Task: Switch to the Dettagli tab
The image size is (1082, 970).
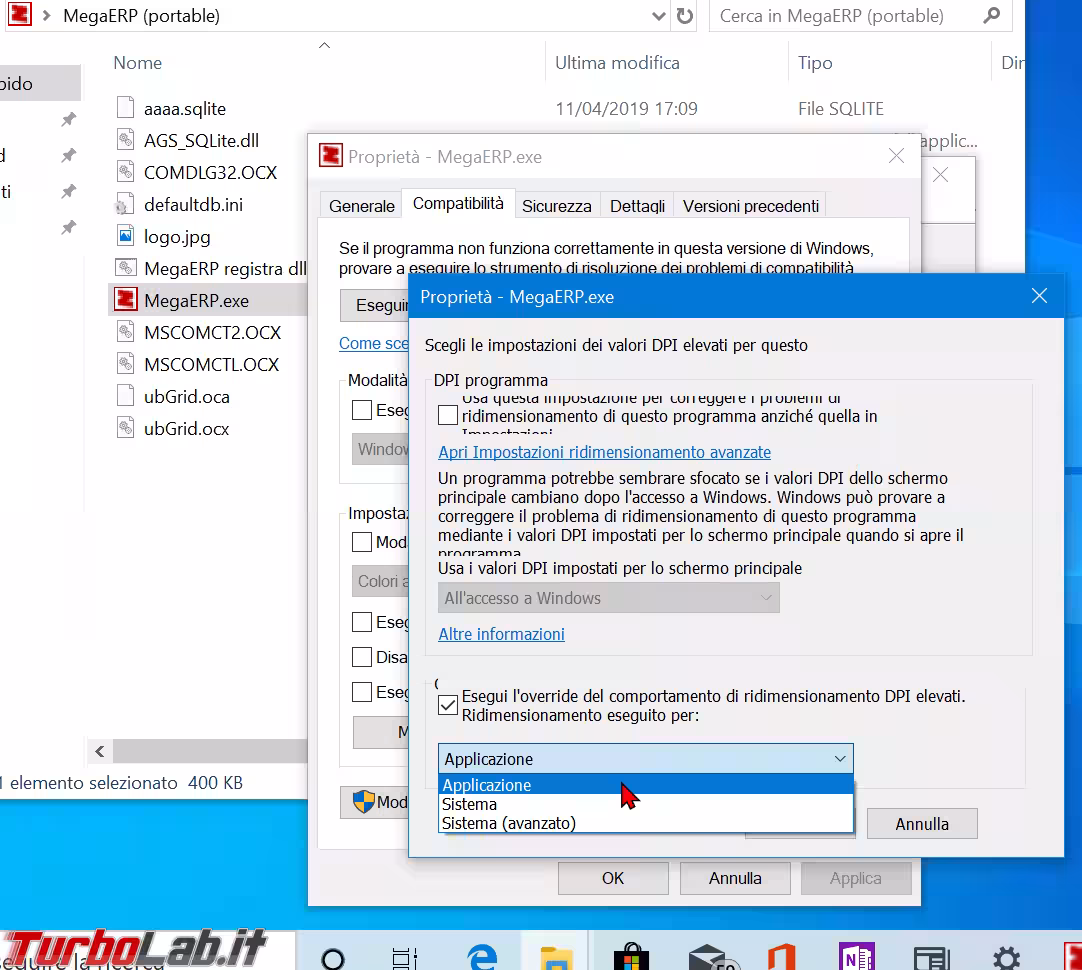Action: tap(637, 206)
